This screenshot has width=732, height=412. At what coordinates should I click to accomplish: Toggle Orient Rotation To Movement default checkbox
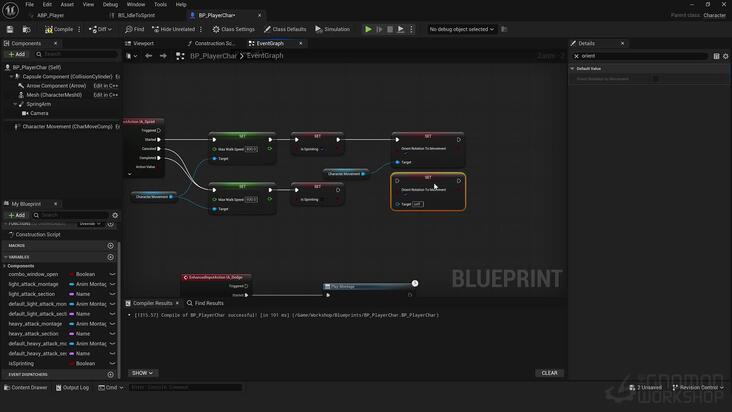pos(655,79)
